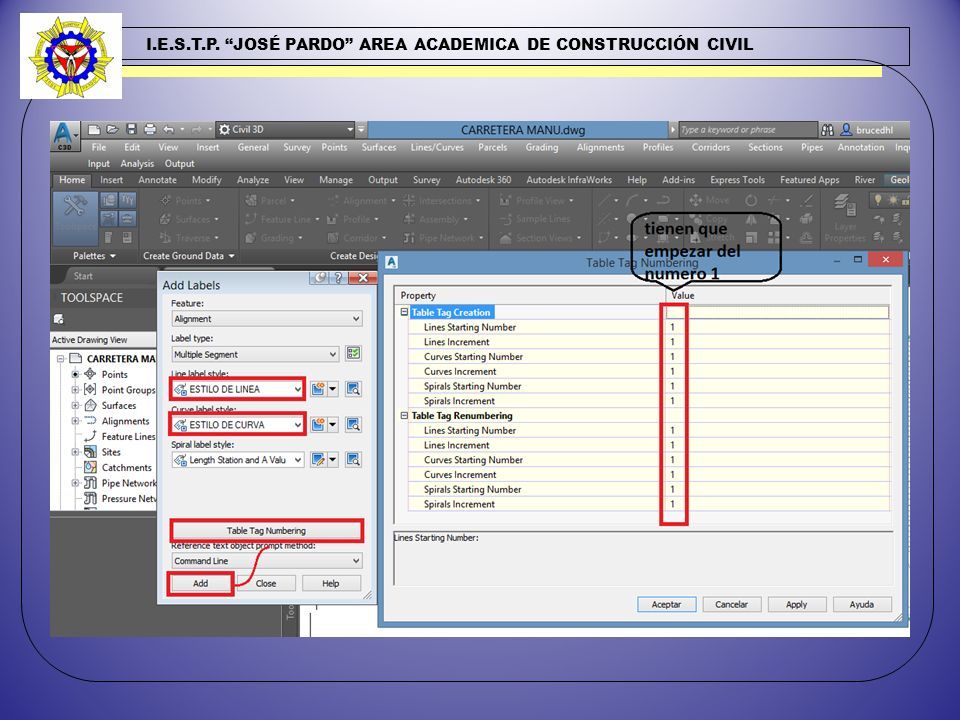Click the Cancelar button
The width and height of the screenshot is (960, 720).
pos(732,604)
